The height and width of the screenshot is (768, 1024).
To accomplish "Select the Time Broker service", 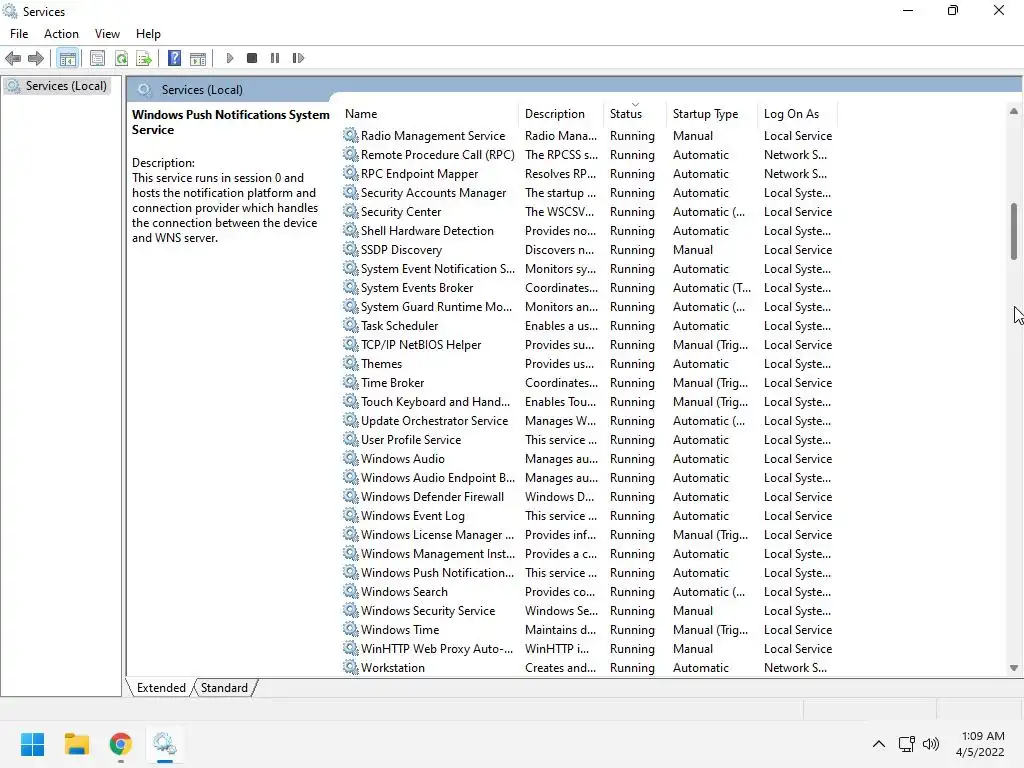I will pyautogui.click(x=588, y=383).
